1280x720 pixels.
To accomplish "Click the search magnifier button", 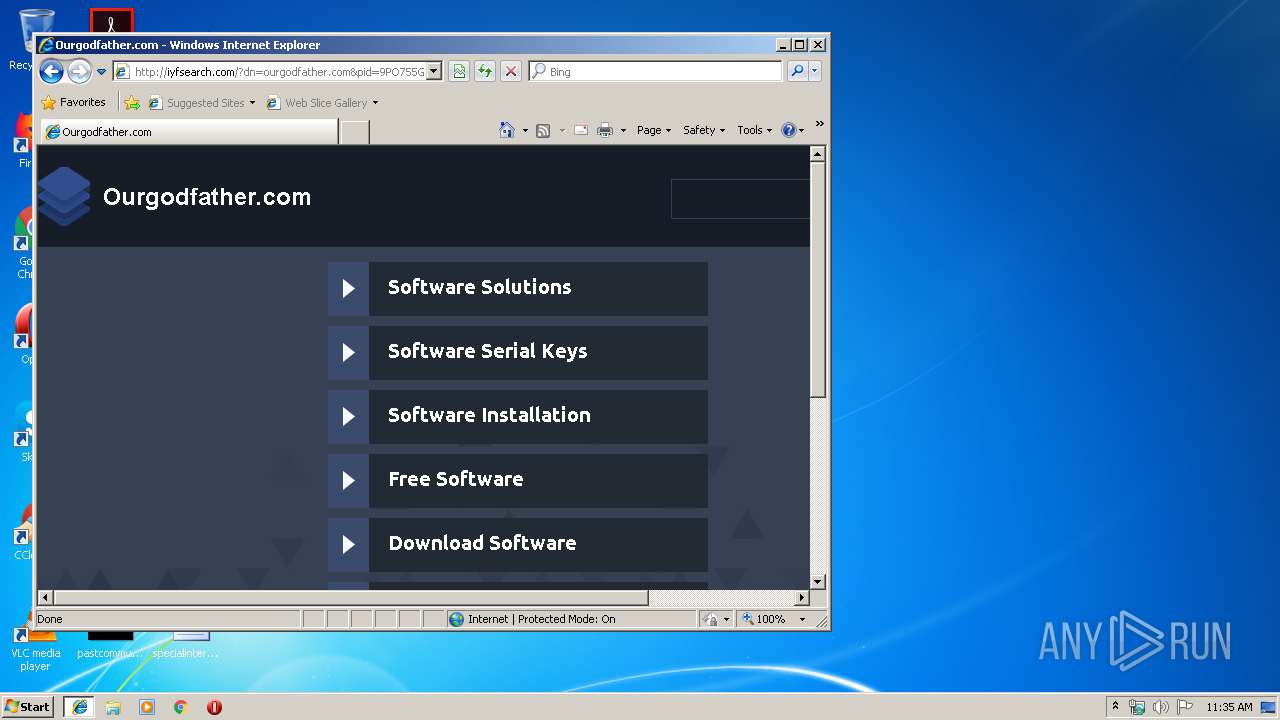I will click(797, 71).
